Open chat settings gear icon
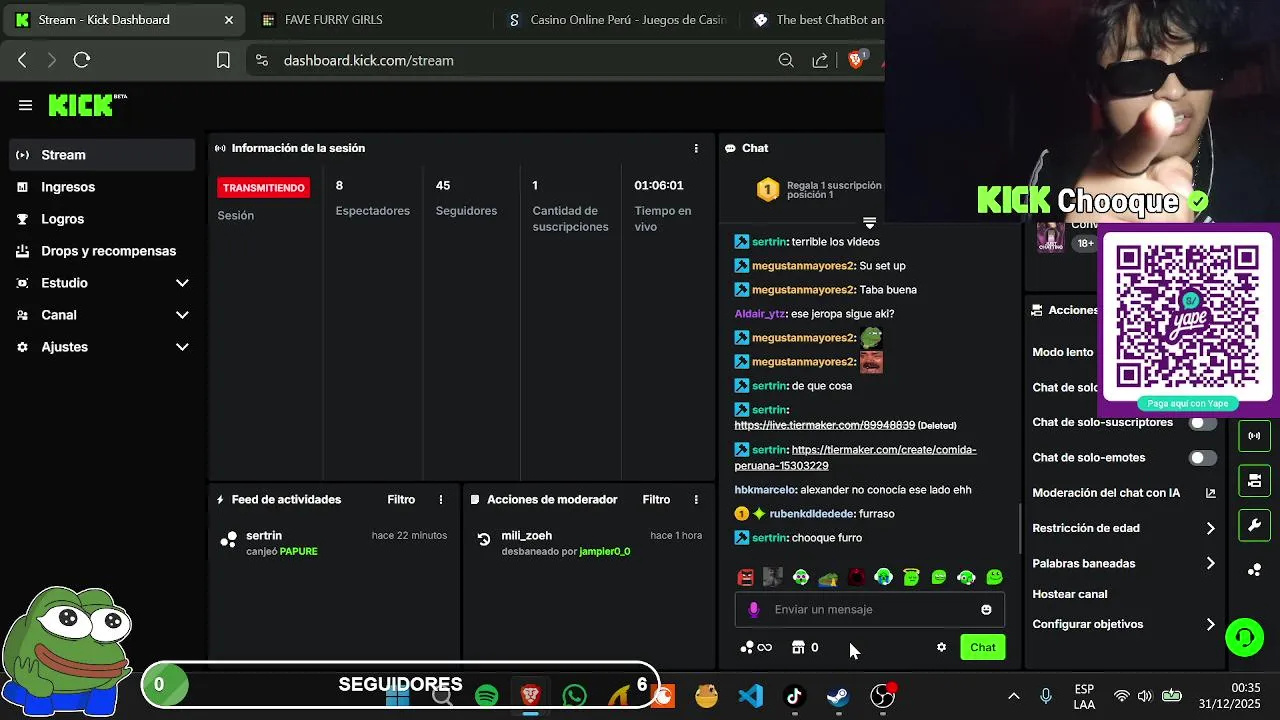This screenshot has height=720, width=1280. pos(941,648)
